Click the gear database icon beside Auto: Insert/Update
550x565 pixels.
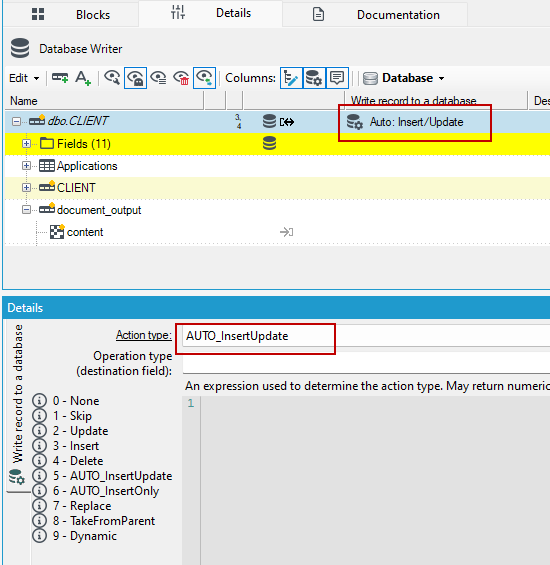[x=355, y=122]
